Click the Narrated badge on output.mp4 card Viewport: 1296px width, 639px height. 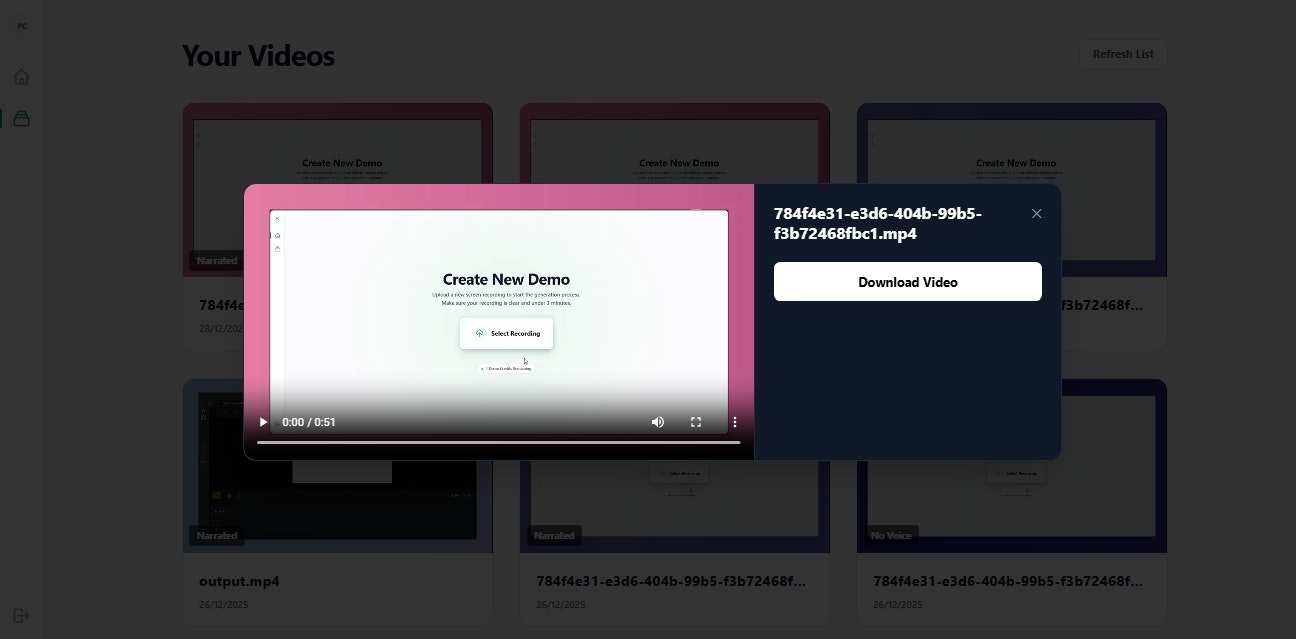coord(217,536)
